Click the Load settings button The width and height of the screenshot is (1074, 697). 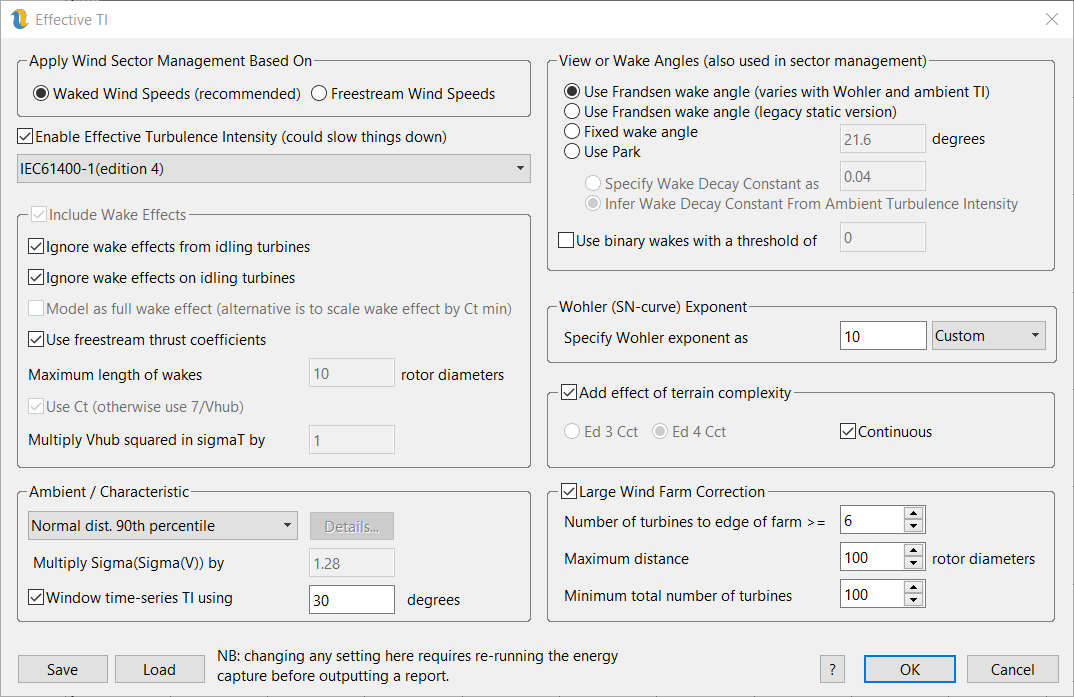pos(159,669)
